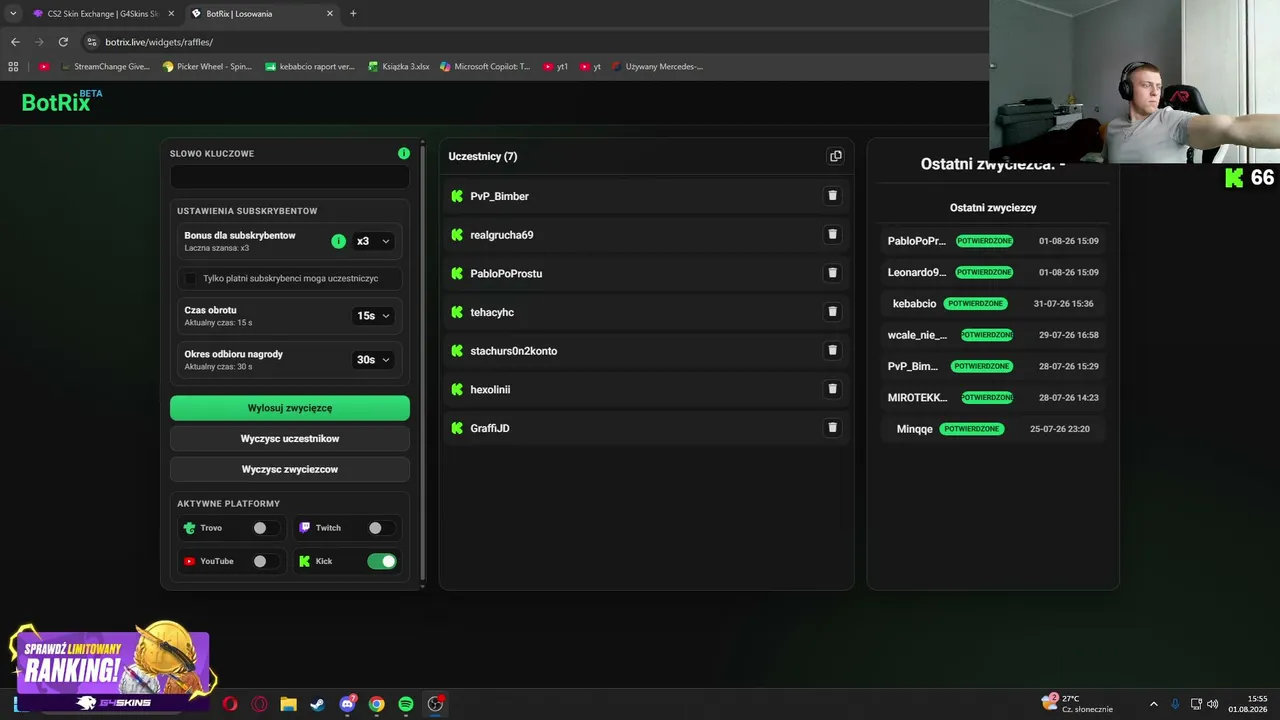Remove stachurs0n2konto via trash icon

point(832,350)
